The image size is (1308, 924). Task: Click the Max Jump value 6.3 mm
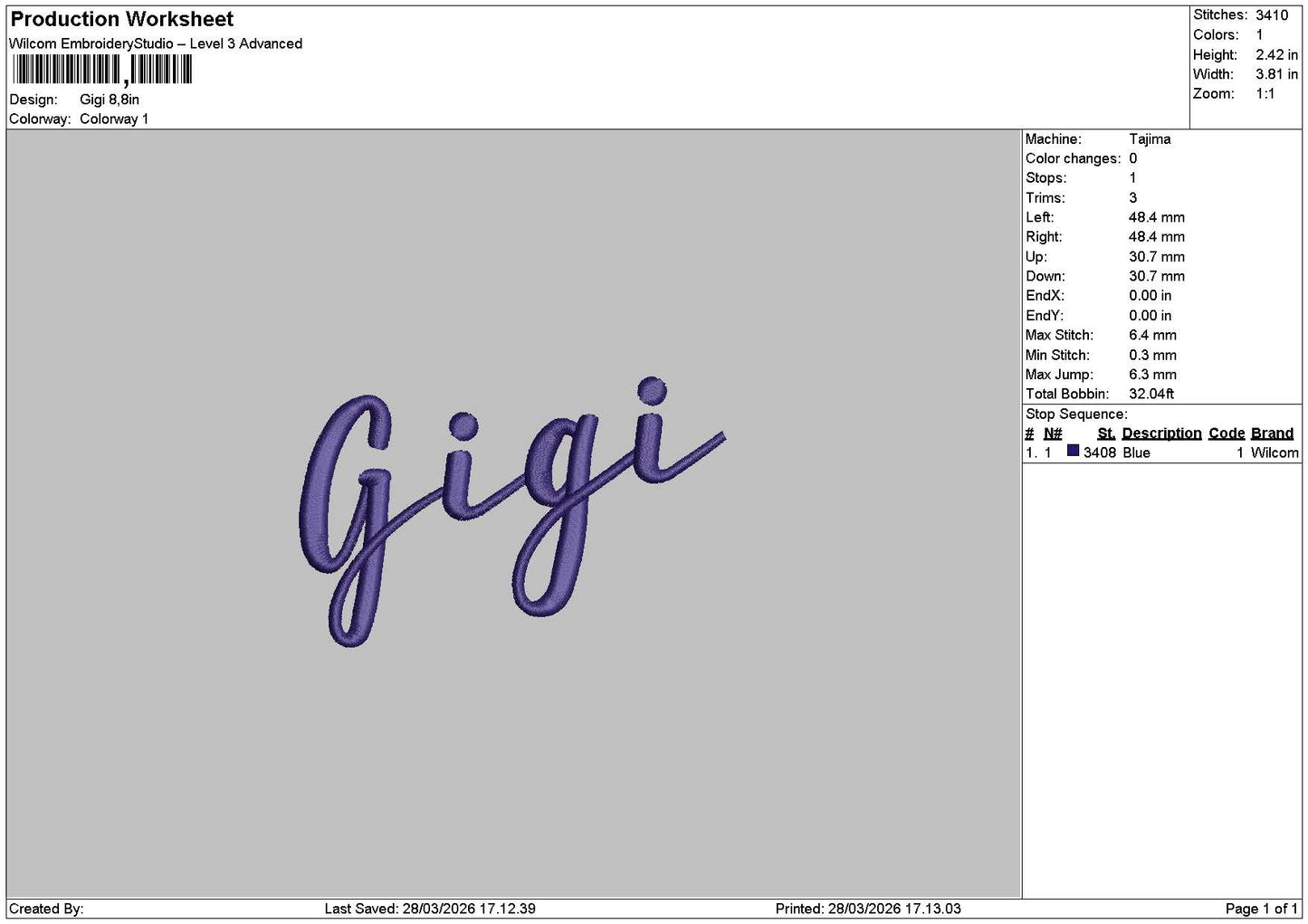click(1153, 375)
